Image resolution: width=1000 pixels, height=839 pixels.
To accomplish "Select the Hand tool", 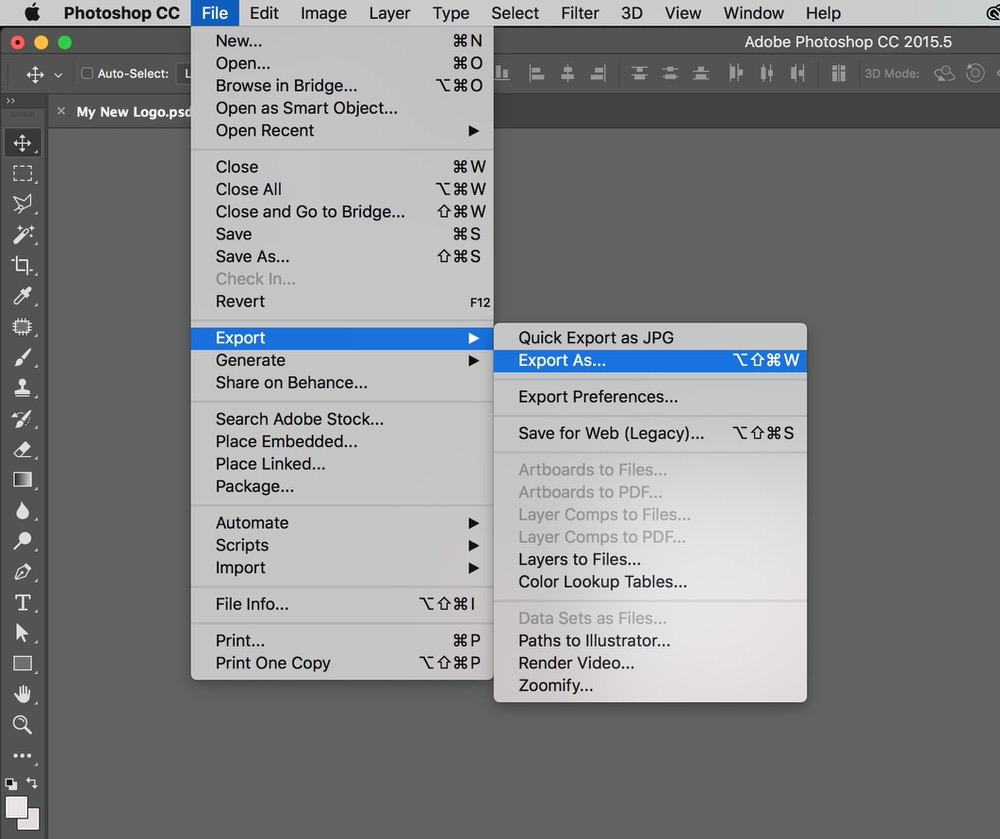I will (x=22, y=694).
